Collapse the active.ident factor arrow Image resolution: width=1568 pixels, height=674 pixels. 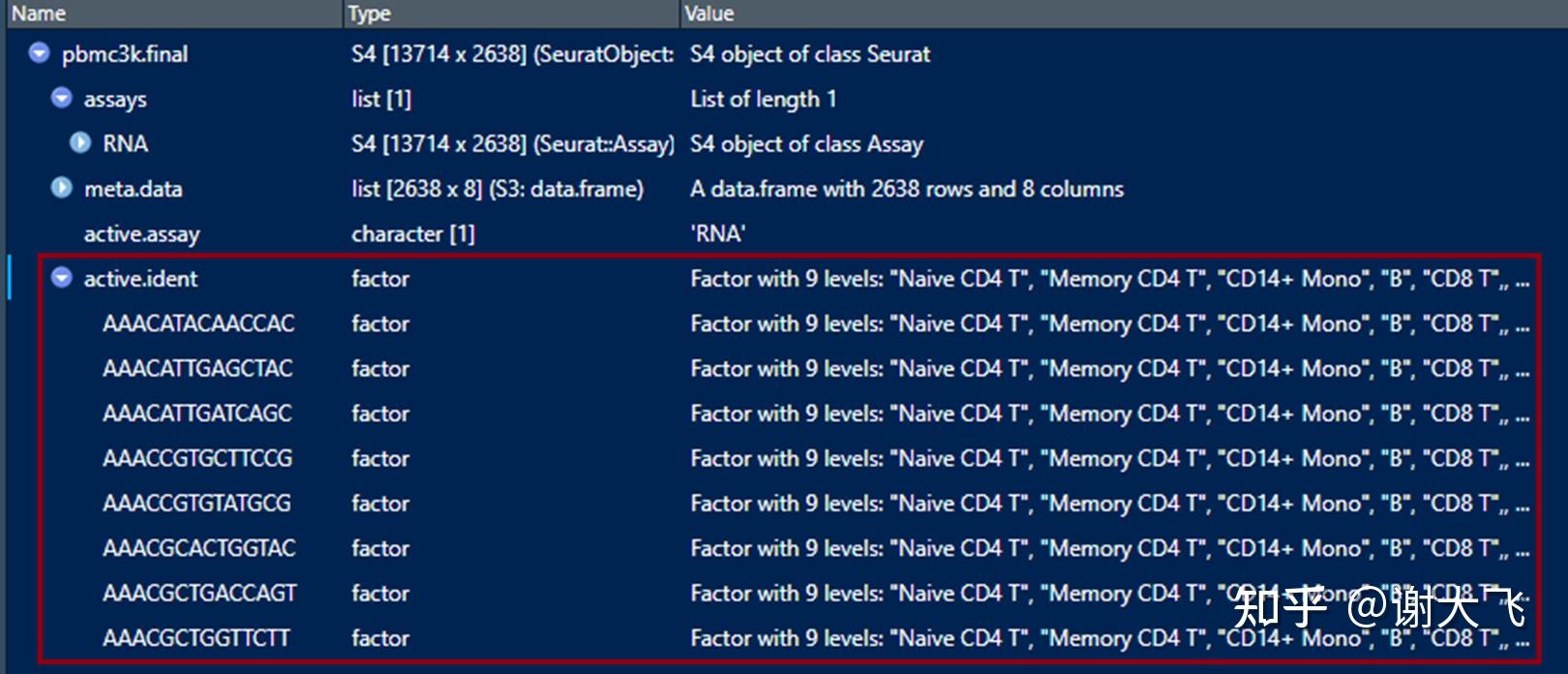(61, 278)
